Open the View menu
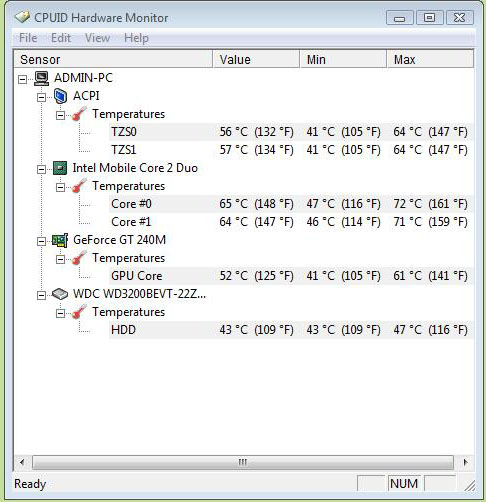This screenshot has width=486, height=502. click(x=97, y=38)
